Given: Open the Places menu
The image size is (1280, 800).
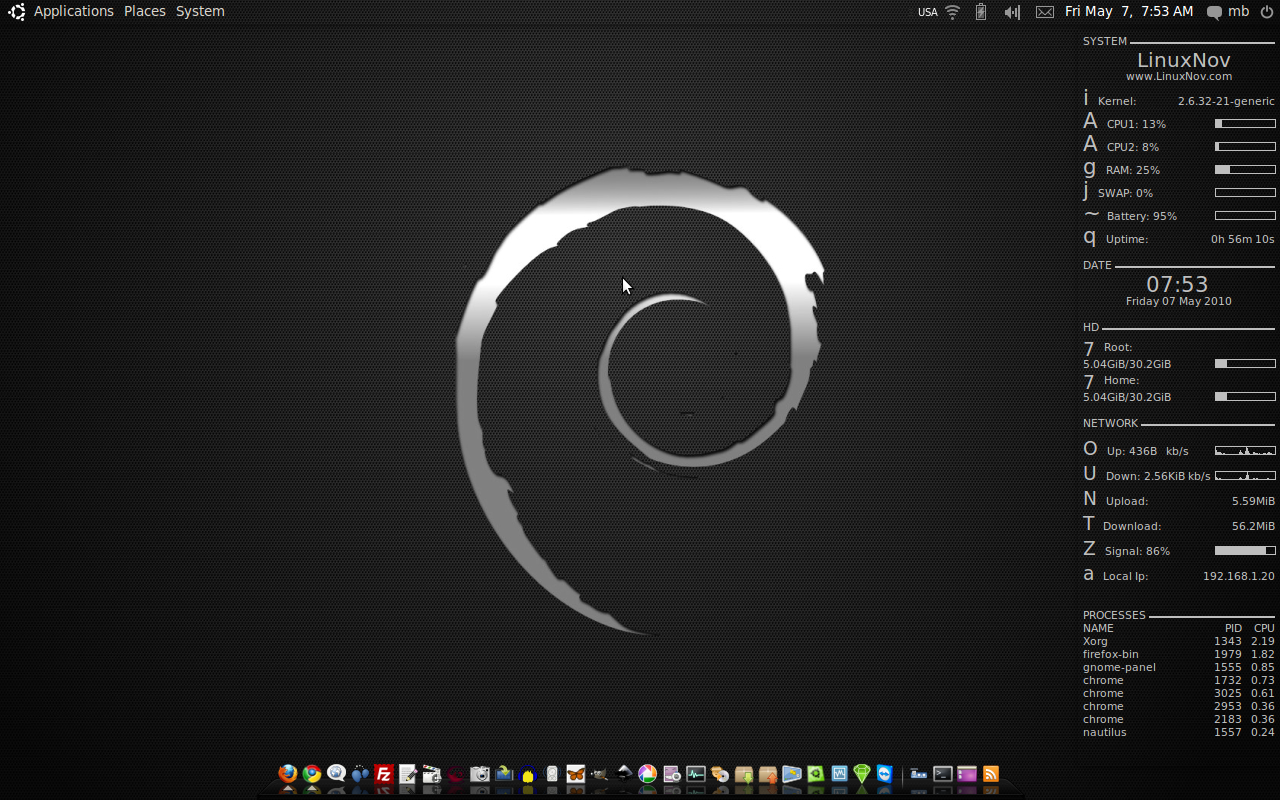Looking at the screenshot, I should [x=145, y=11].
